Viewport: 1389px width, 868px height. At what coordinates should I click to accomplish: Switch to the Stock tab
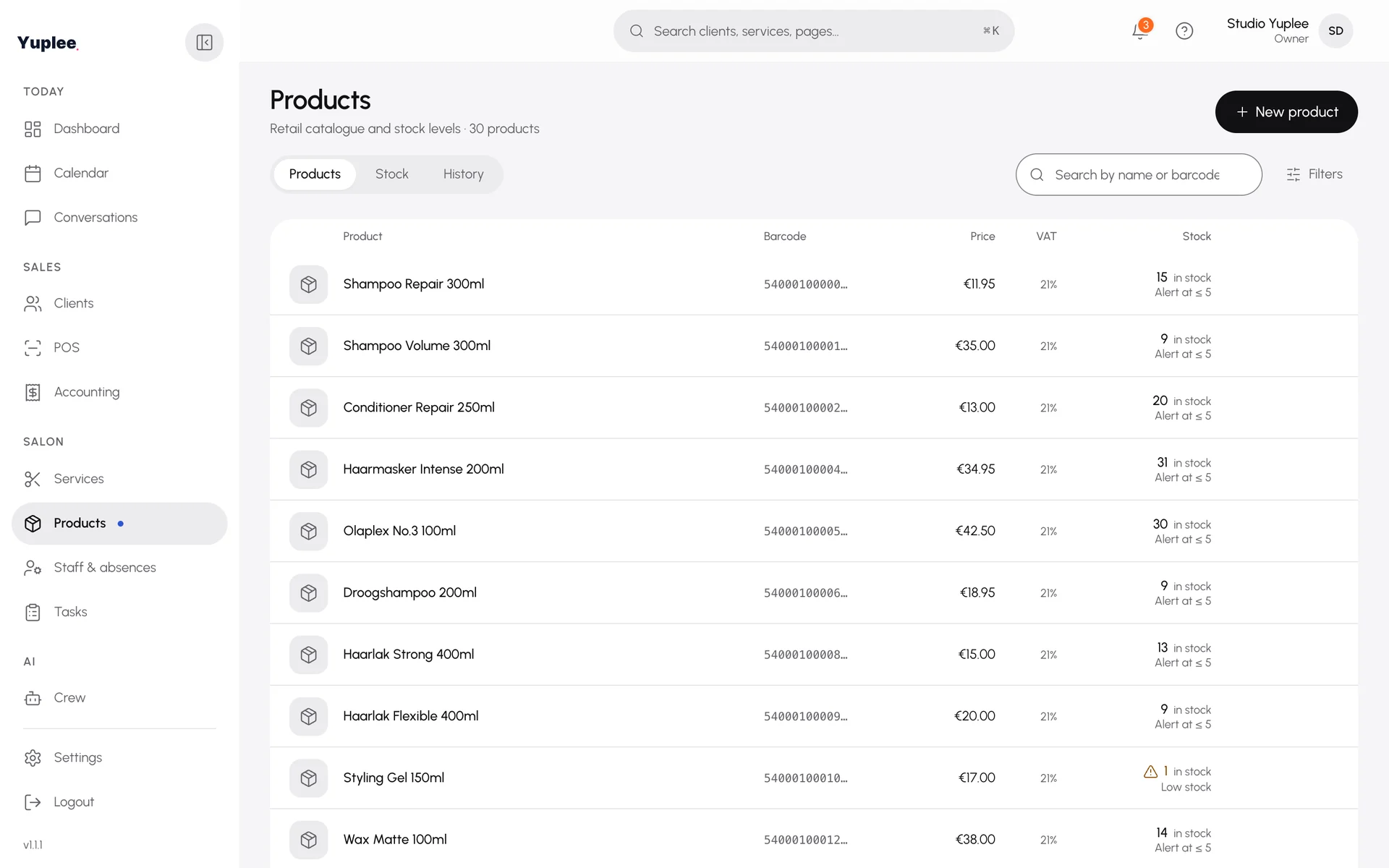click(391, 174)
